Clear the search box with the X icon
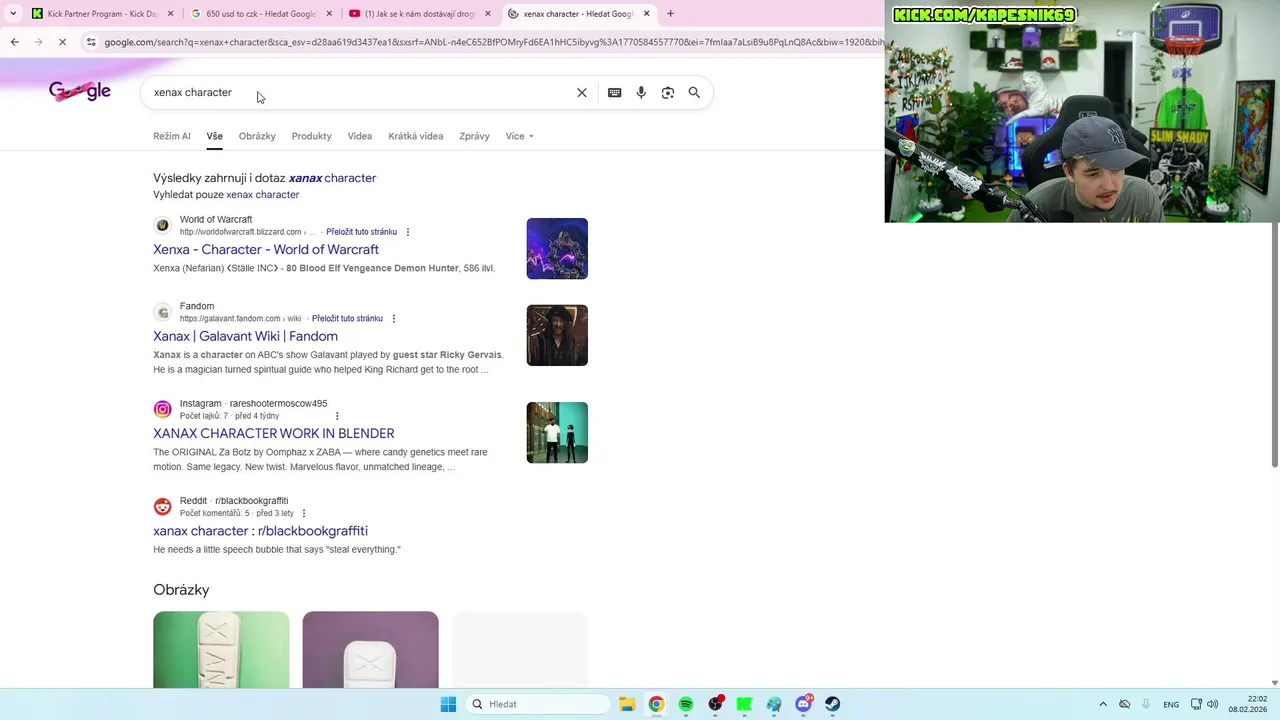The height and width of the screenshot is (720, 1280). coord(582,92)
